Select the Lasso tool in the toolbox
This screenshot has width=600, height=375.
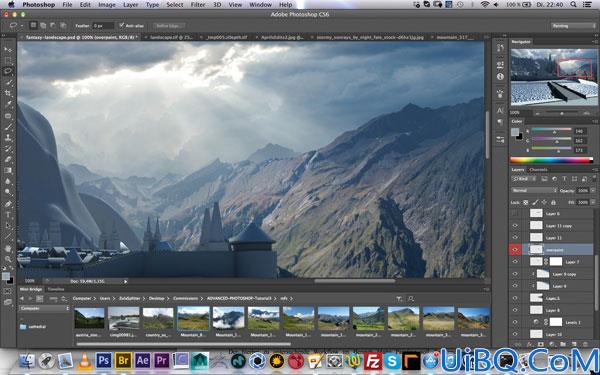point(8,71)
